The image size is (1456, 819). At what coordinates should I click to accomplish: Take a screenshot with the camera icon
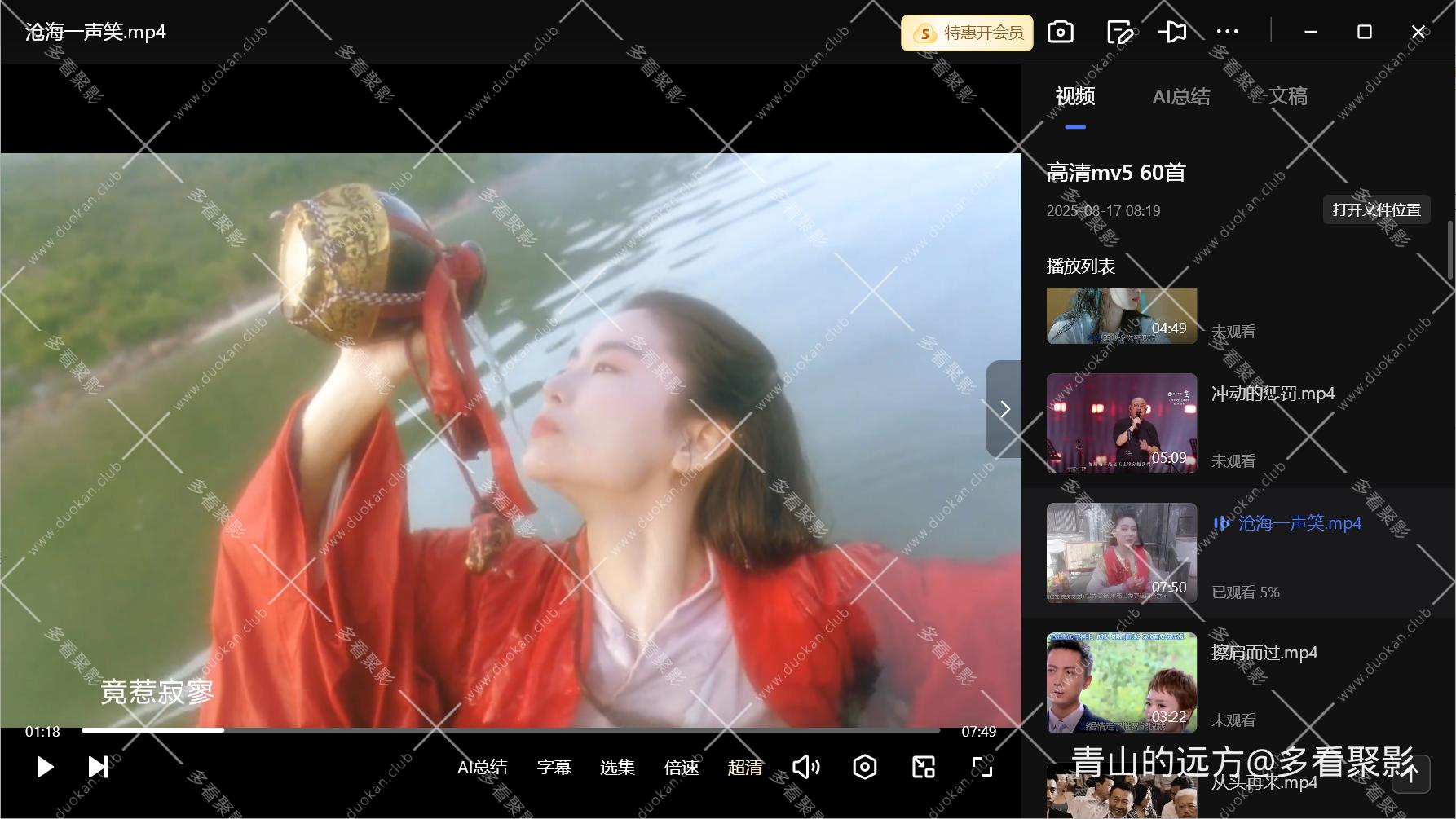point(1060,31)
